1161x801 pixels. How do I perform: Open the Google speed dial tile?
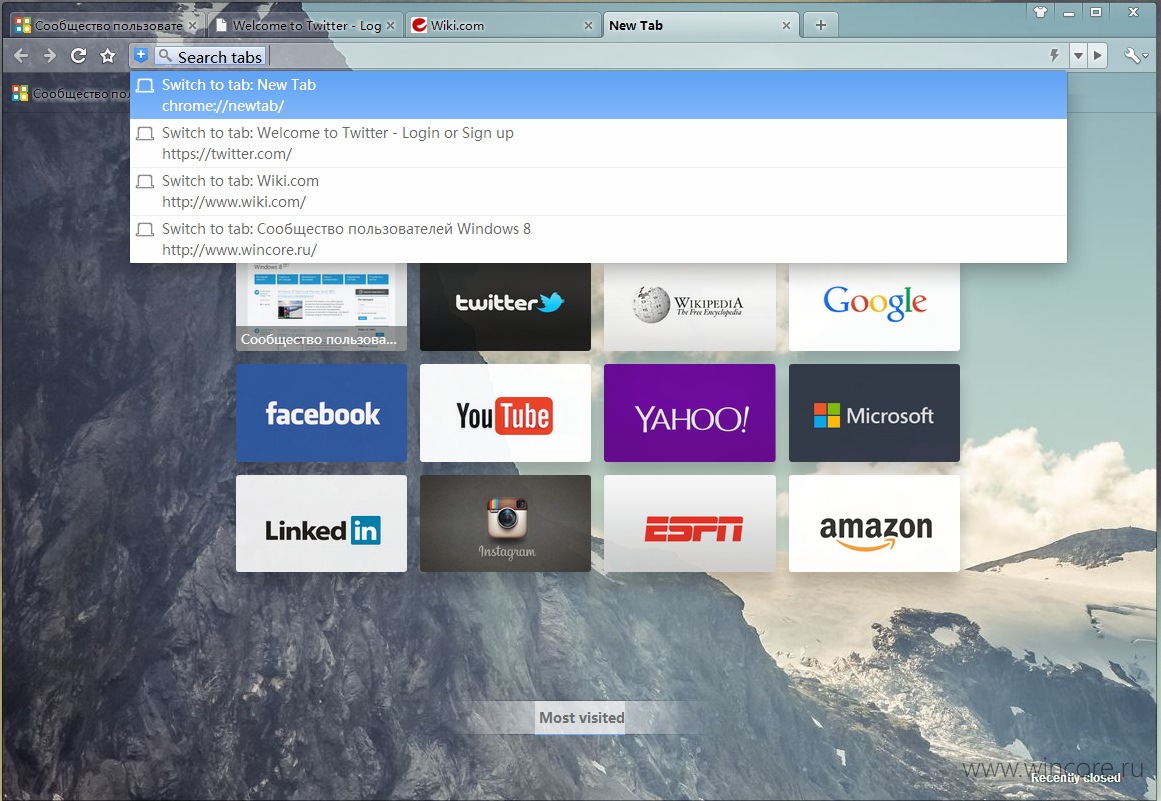[x=874, y=306]
